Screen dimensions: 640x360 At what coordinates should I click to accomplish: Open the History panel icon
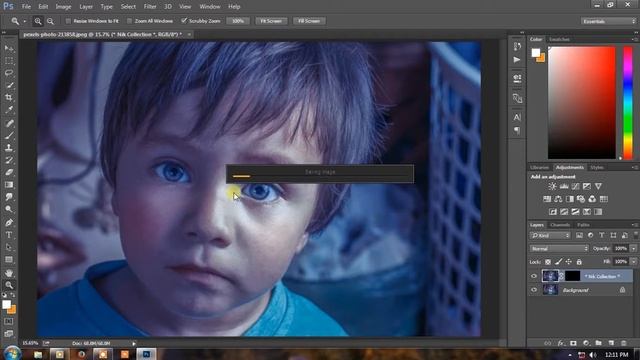tap(517, 47)
